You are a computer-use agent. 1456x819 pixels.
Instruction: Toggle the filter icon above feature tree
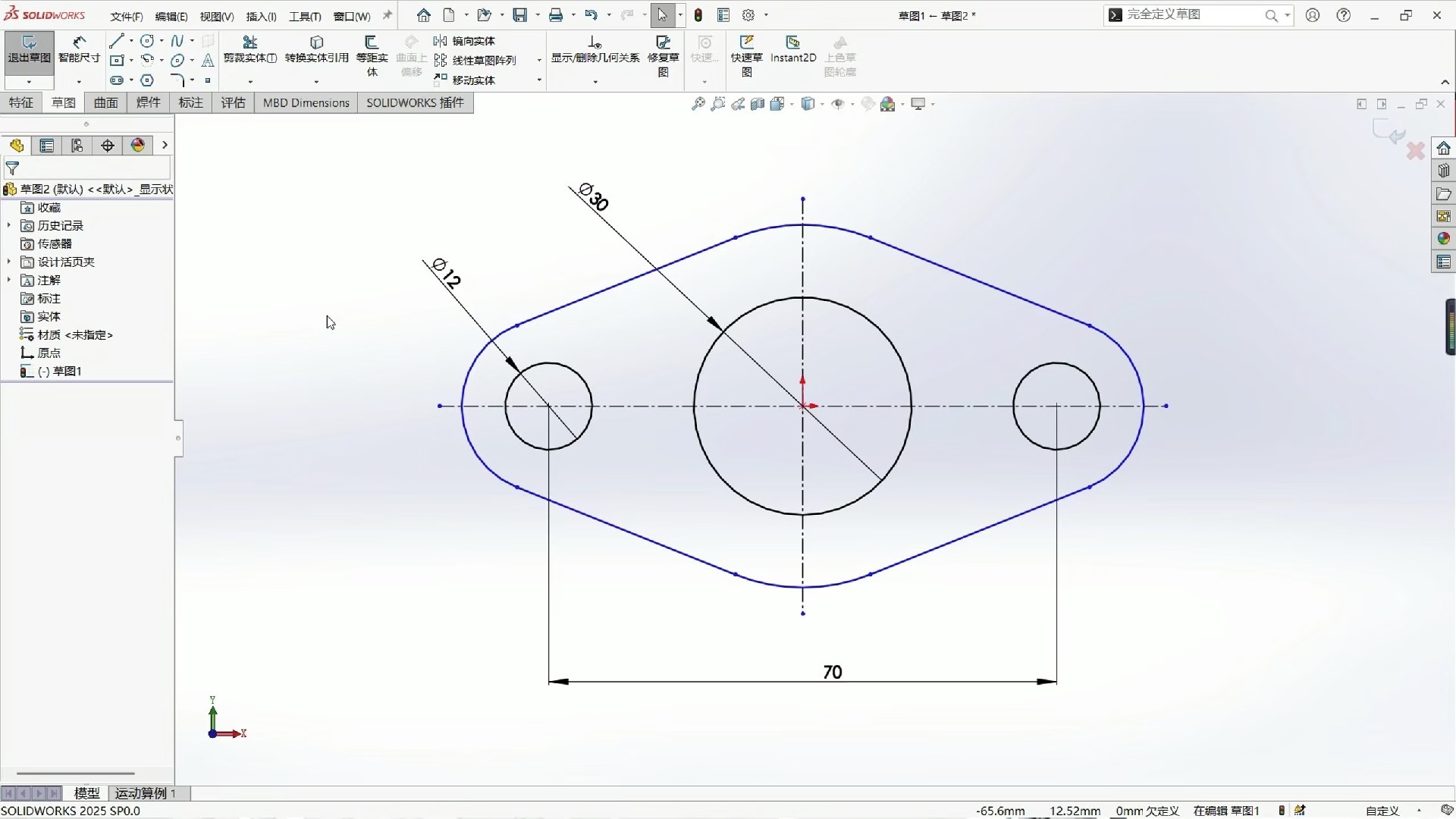click(x=12, y=168)
